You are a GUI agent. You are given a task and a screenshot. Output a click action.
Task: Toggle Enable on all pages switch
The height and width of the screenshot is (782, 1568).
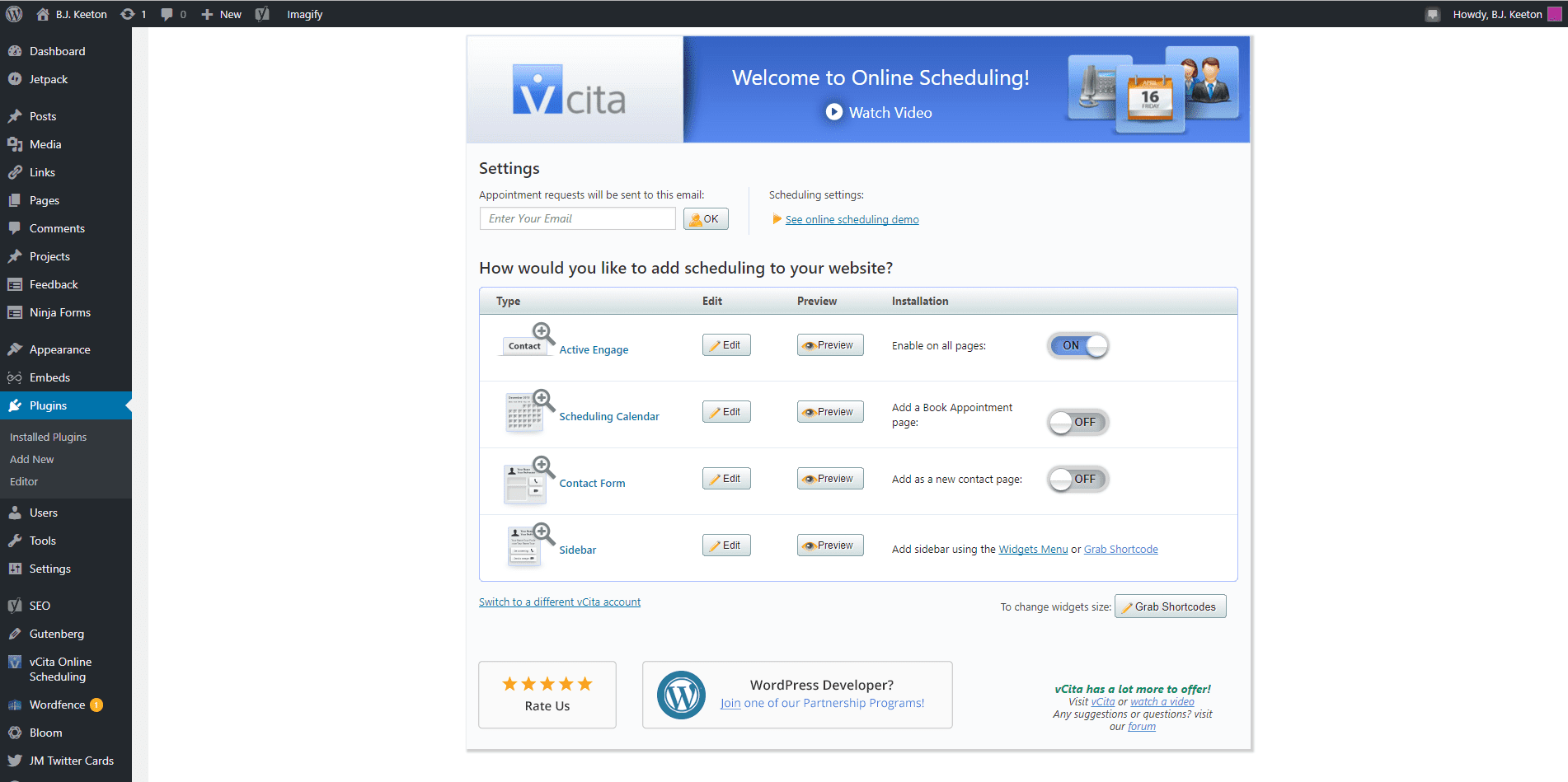click(x=1077, y=345)
